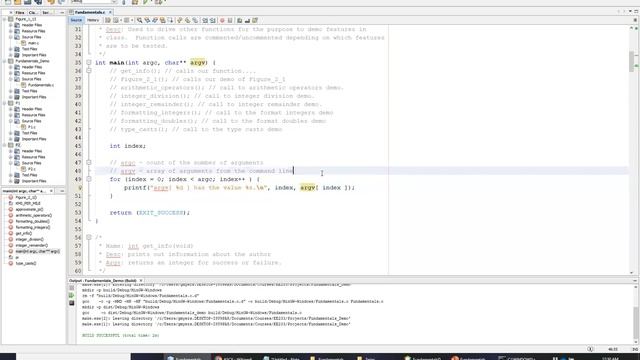
Task: Click the last icon in editor toolbar
Action: coord(255,20)
